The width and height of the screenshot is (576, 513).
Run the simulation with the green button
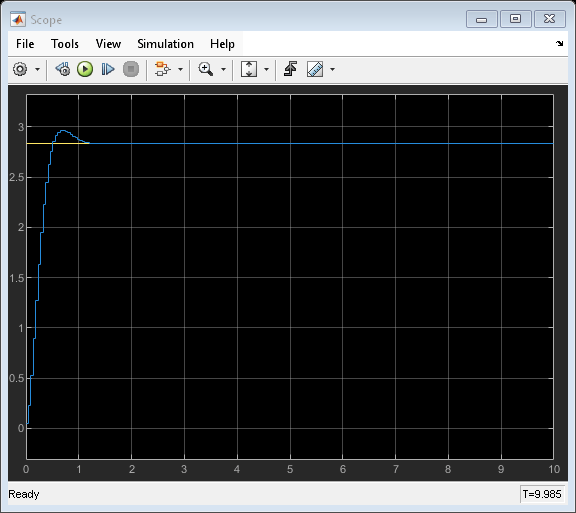85,69
